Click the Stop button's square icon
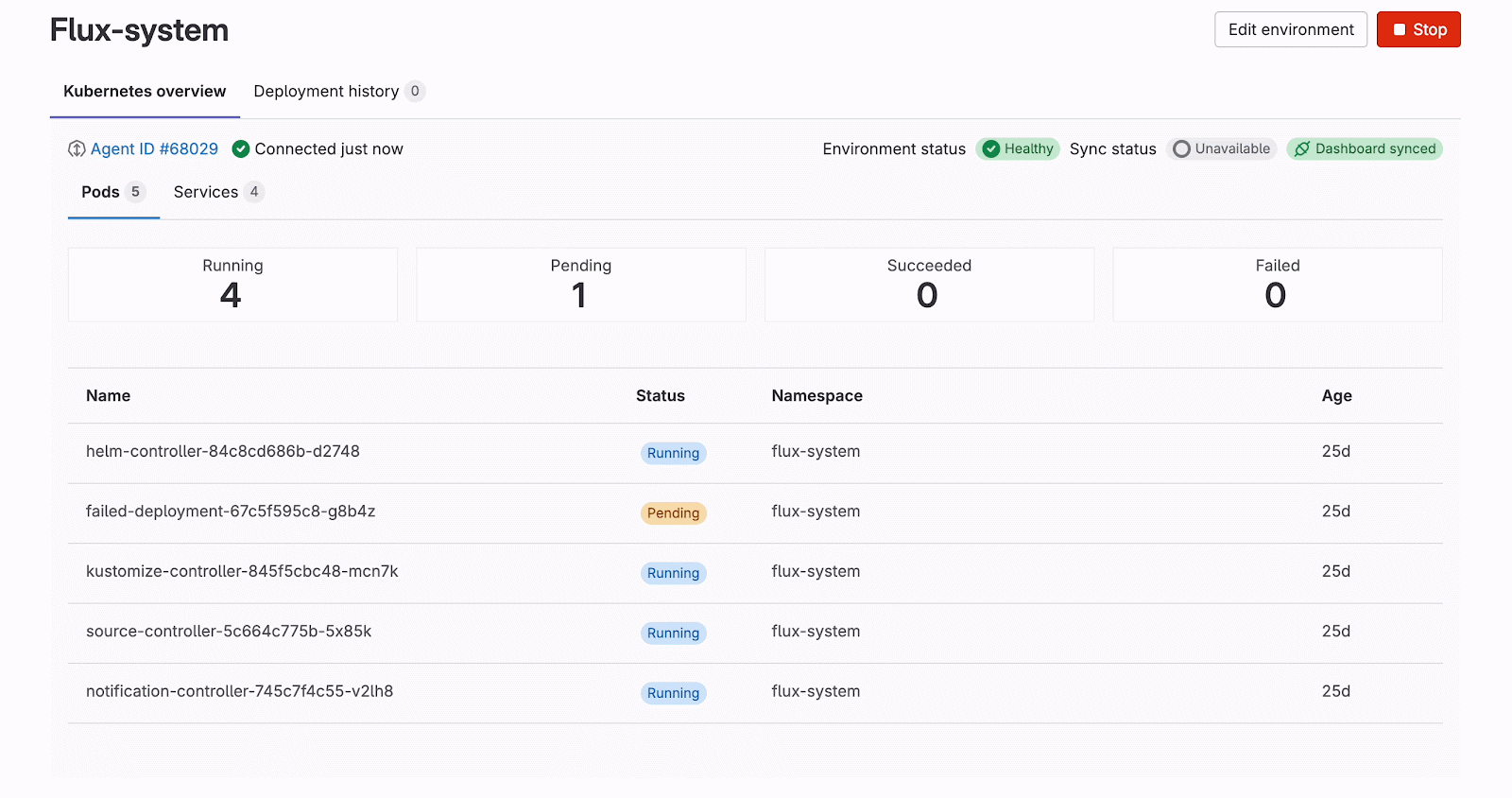The width and height of the screenshot is (1512, 798). [1400, 30]
